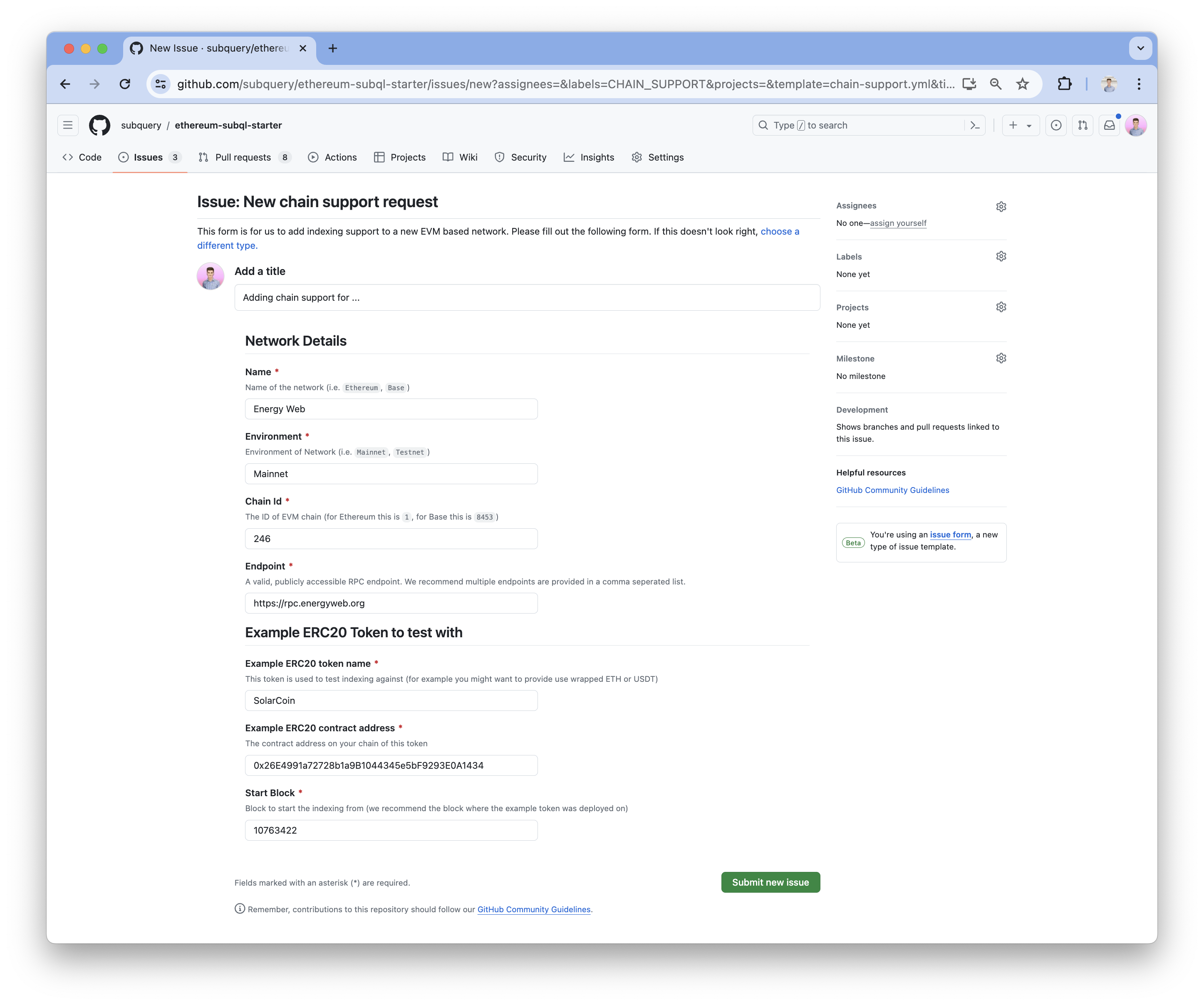The image size is (1204, 1005).
Task: Go to GitHub home via Octocat logo
Action: click(100, 125)
